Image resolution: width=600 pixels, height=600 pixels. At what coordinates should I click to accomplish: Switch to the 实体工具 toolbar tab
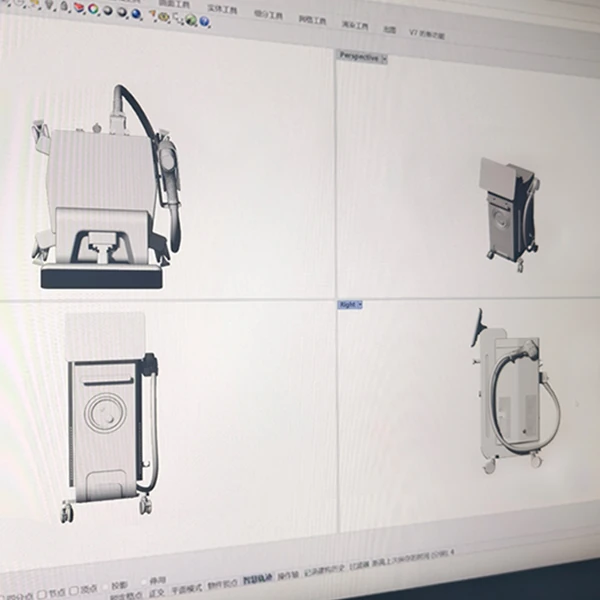[221, 9]
